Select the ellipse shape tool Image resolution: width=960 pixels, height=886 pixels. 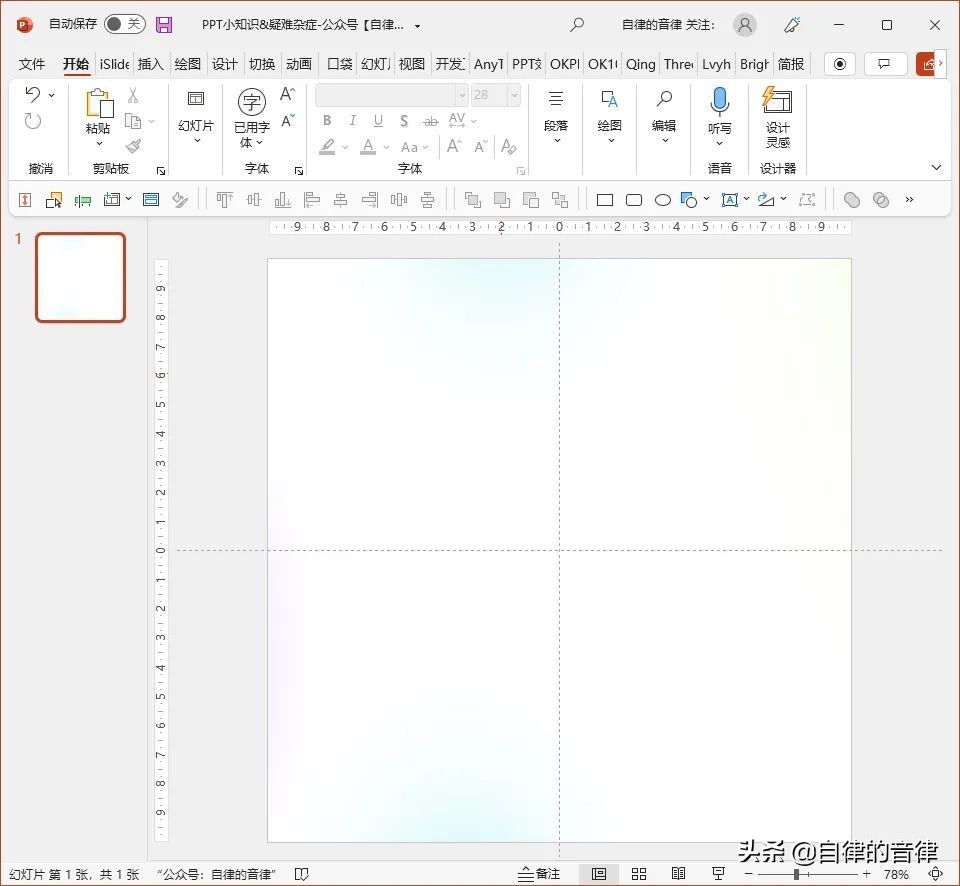[662, 200]
